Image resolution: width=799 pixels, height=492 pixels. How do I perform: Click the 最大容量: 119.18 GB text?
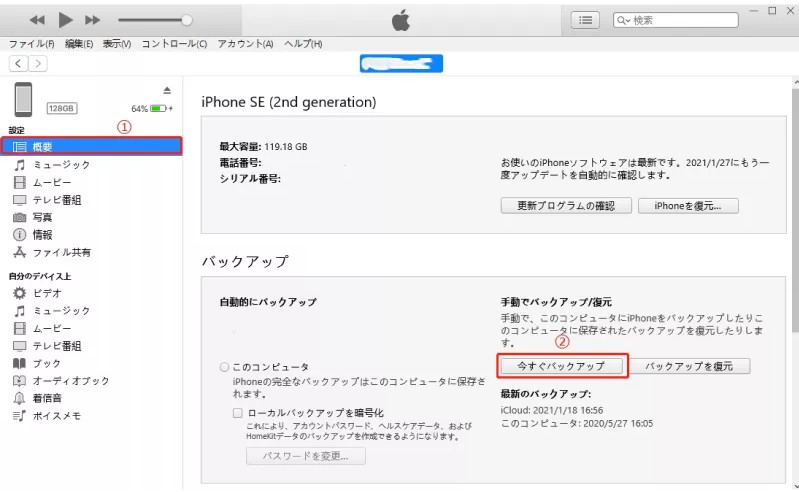(263, 147)
